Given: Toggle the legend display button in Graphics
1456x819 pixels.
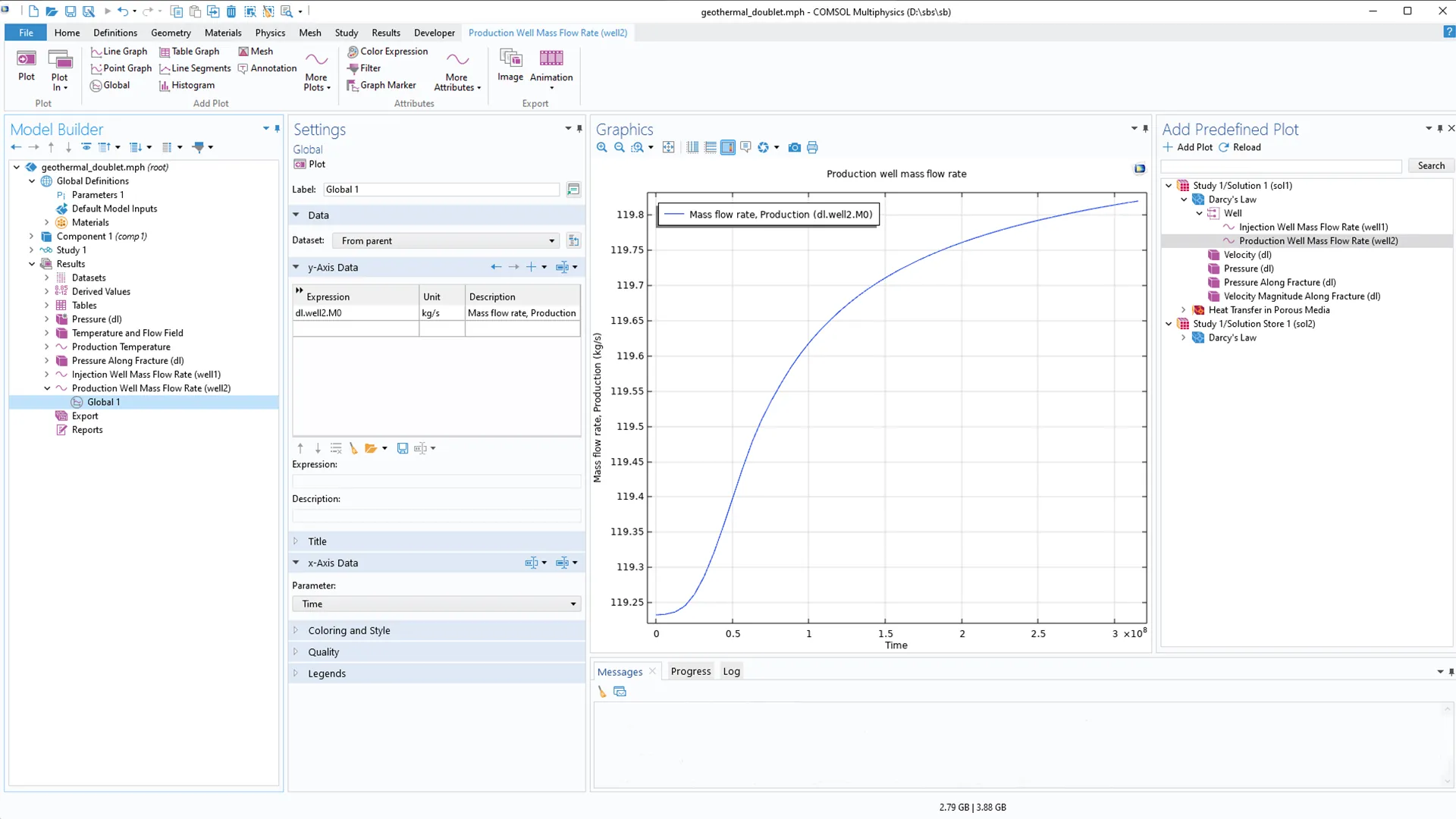Looking at the screenshot, I should tap(728, 147).
